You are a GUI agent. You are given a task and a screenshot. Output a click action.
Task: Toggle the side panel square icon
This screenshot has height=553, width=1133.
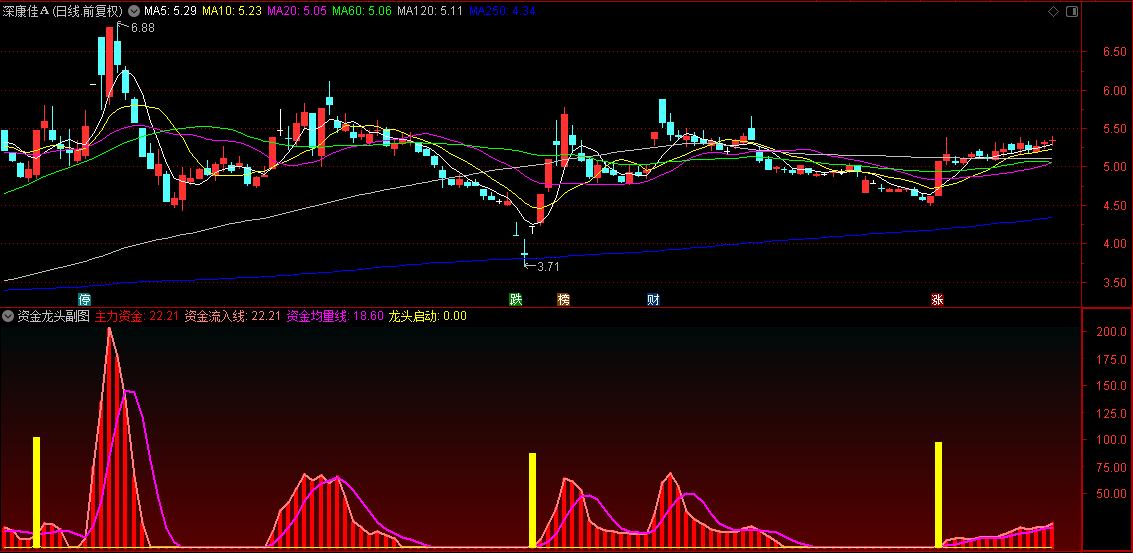(1071, 11)
